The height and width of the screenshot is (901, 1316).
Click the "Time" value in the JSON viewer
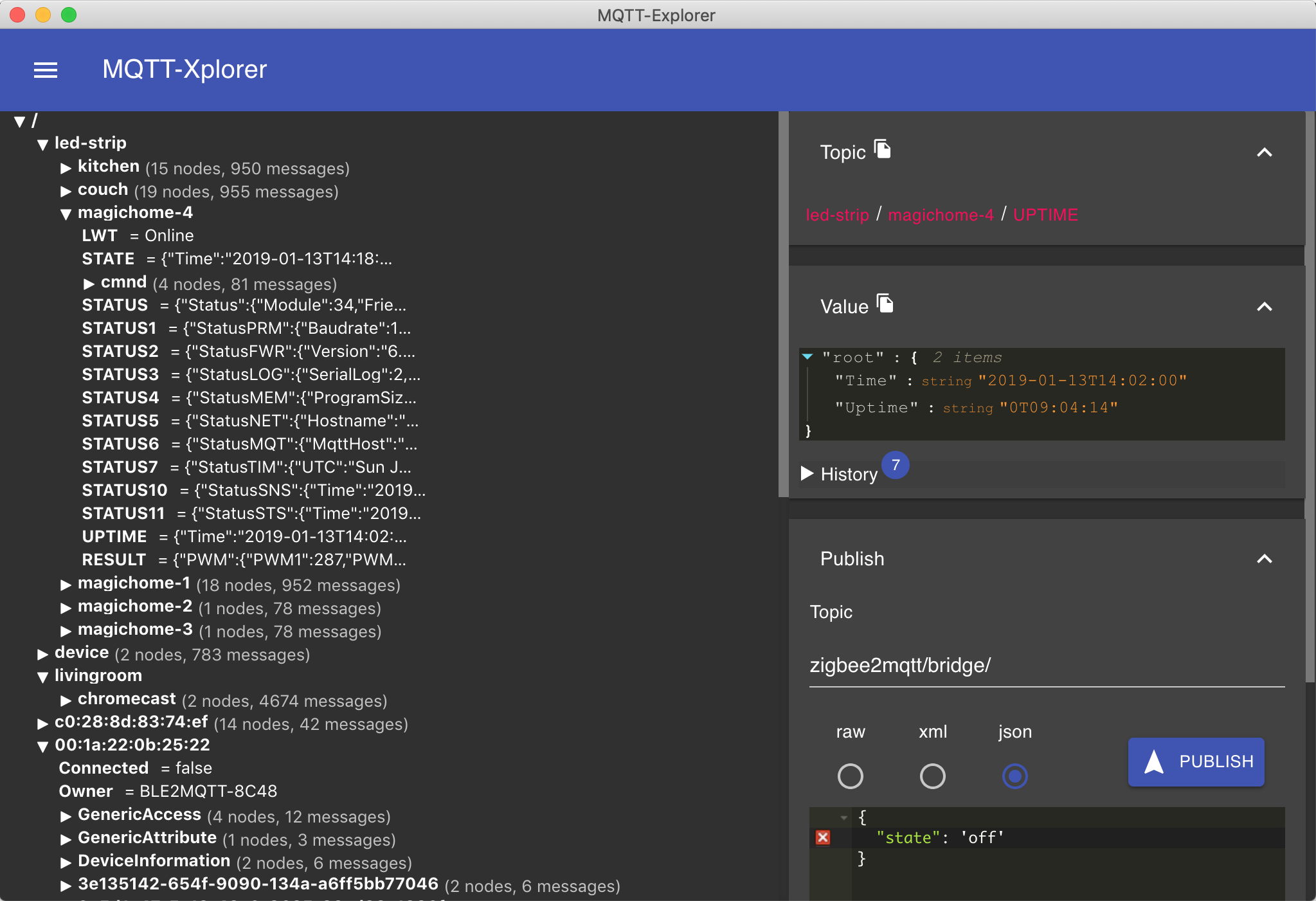(1082, 381)
